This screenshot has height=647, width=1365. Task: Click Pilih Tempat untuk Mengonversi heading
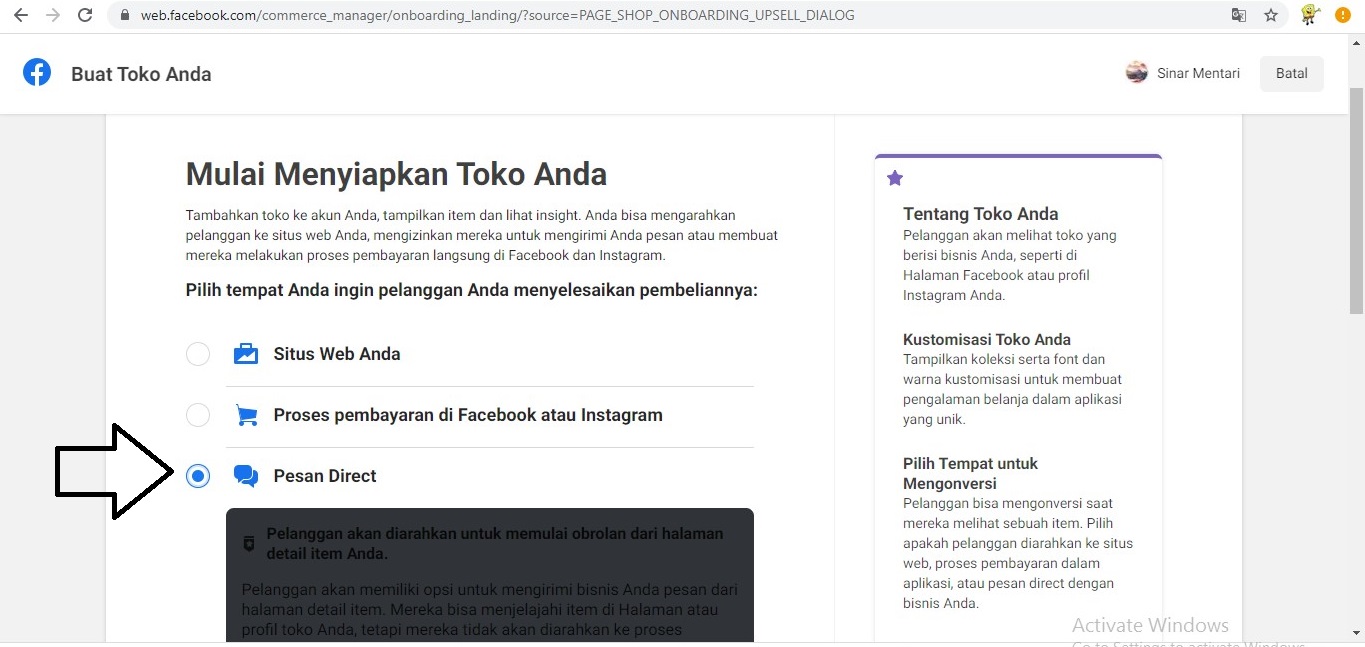pos(970,473)
